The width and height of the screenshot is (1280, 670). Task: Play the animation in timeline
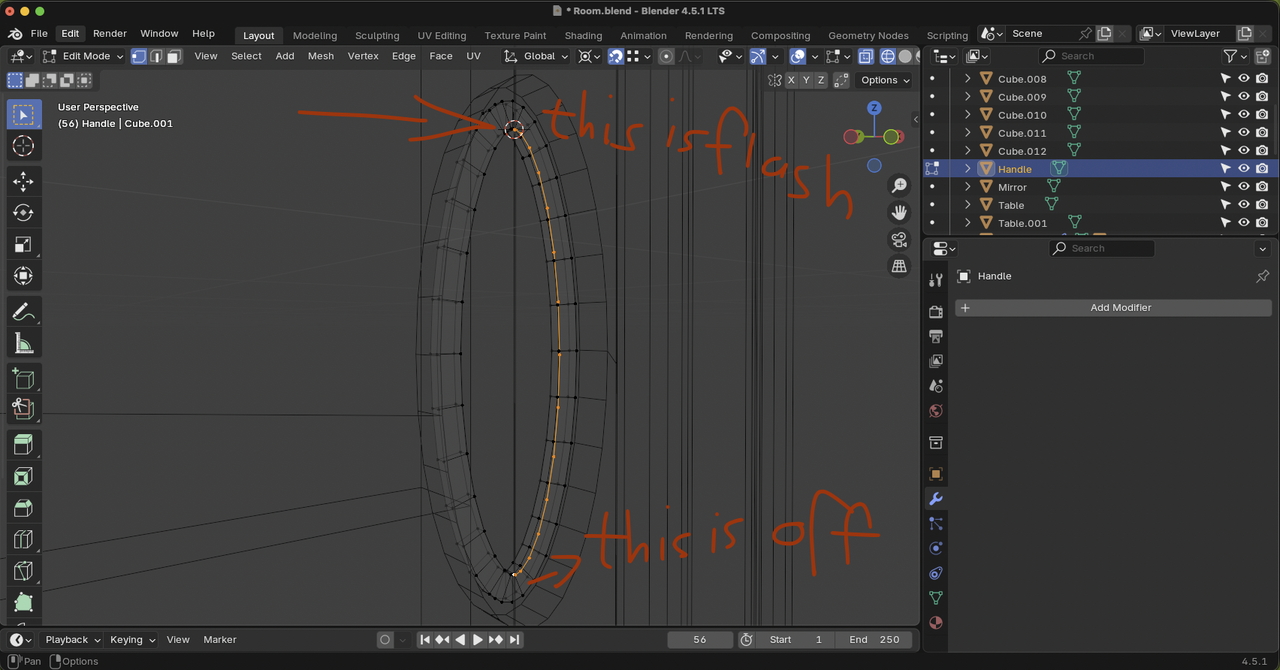click(x=478, y=640)
